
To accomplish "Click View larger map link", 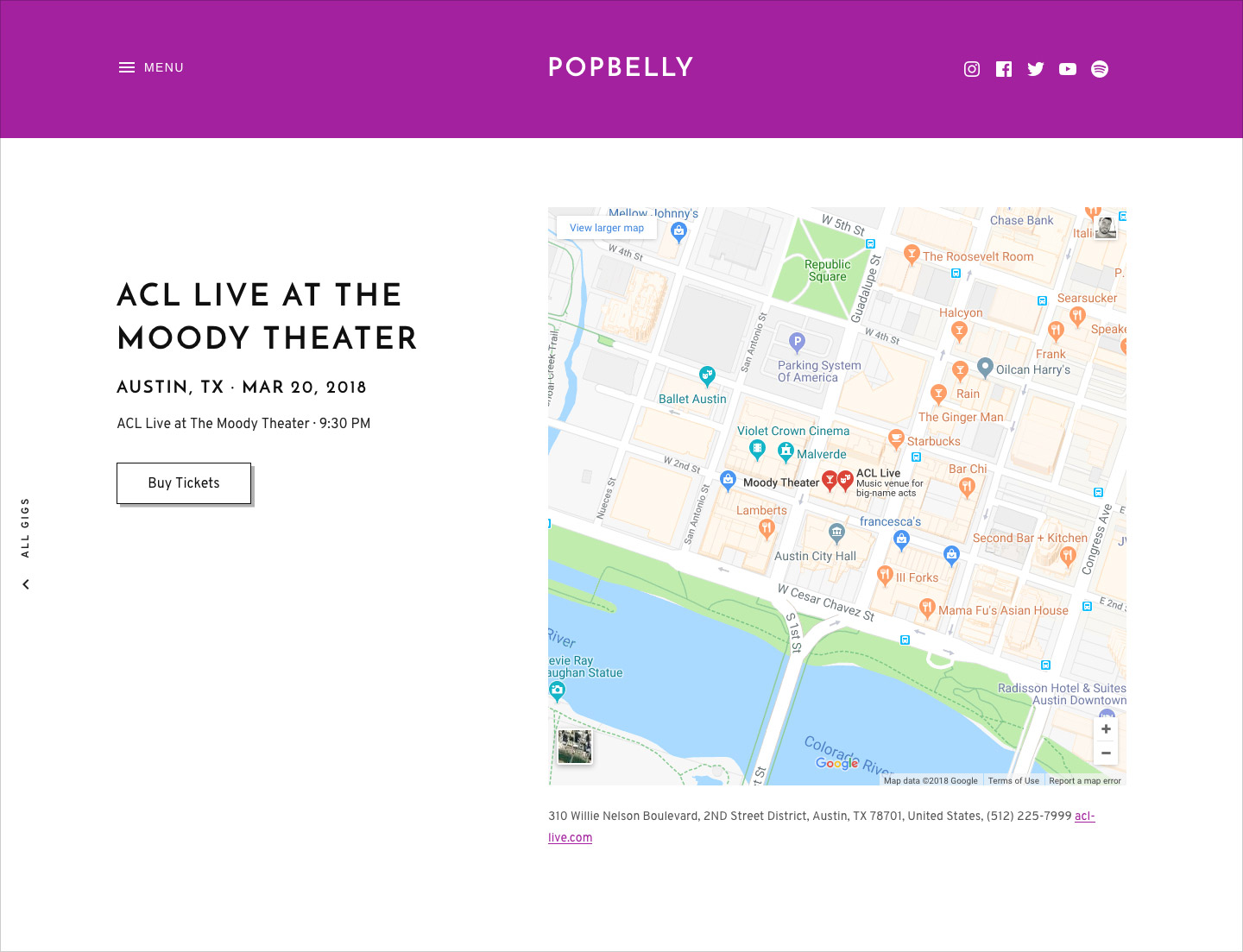I will (607, 228).
